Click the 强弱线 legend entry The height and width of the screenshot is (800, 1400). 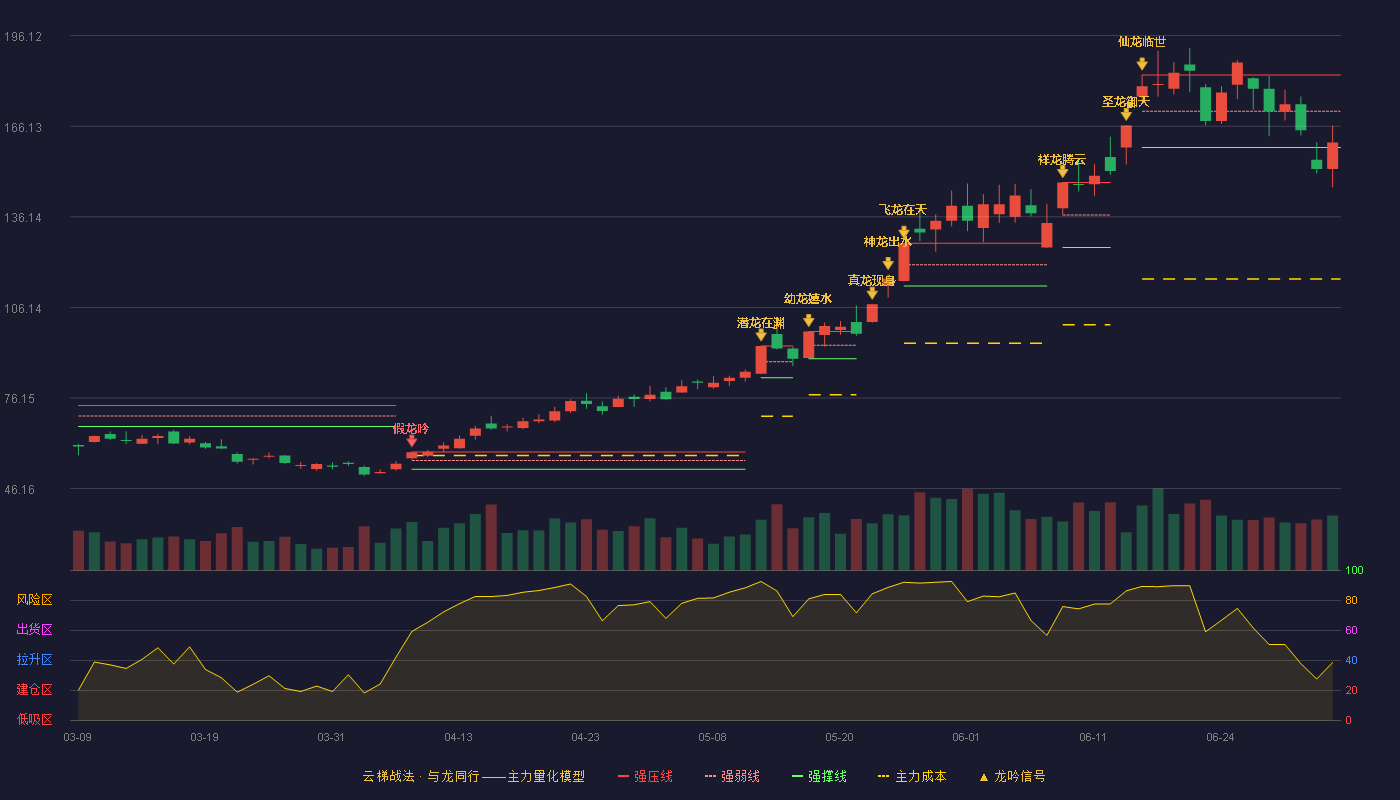point(732,776)
